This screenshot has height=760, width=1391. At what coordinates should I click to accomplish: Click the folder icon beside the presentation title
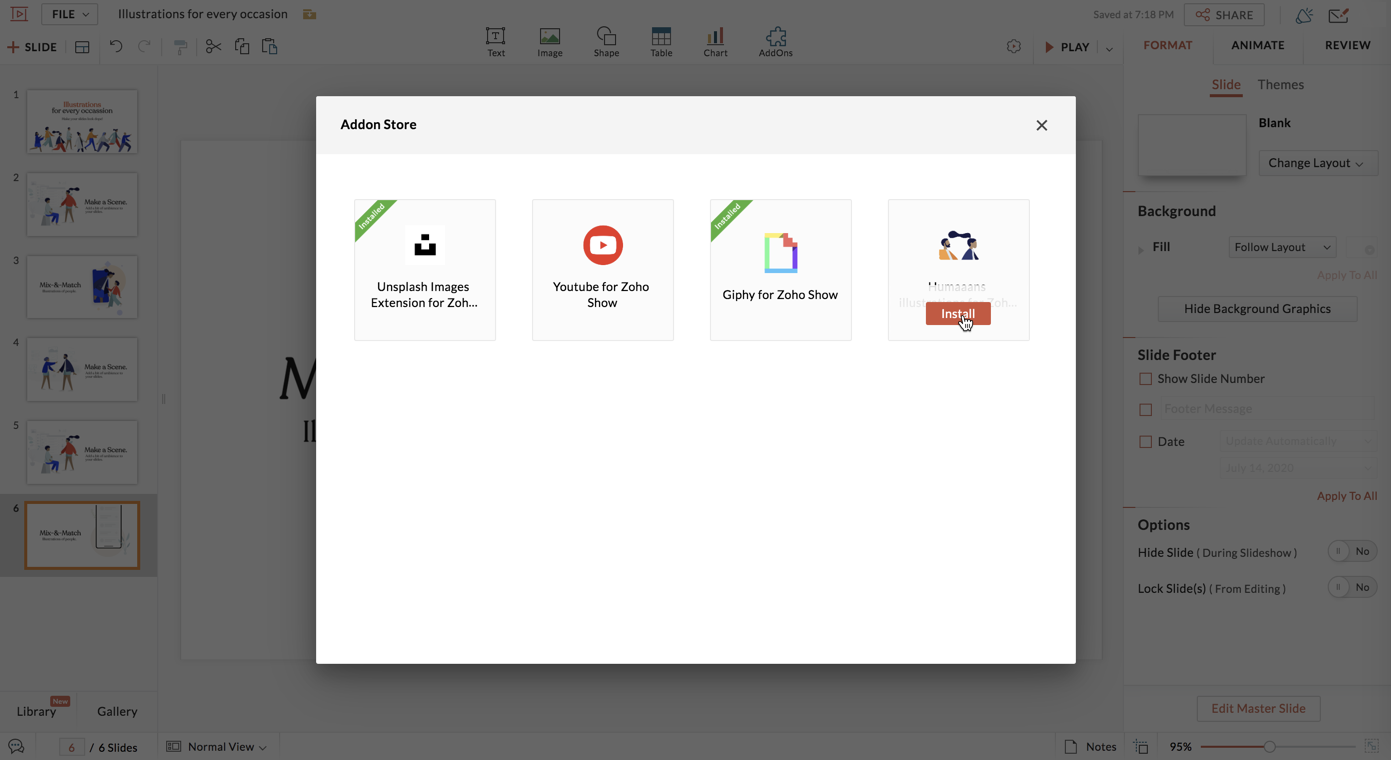pos(310,14)
